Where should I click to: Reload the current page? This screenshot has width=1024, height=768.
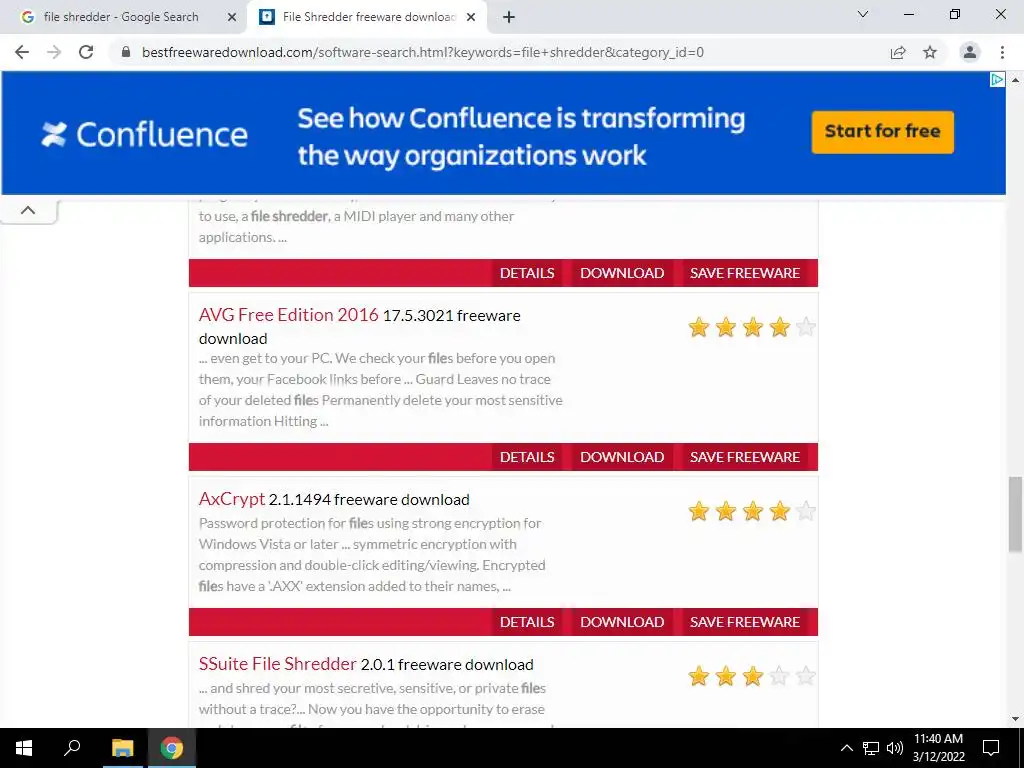coord(86,52)
